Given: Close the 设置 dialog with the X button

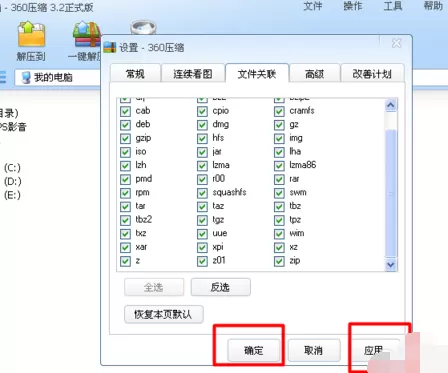Looking at the screenshot, I should pos(396,43).
